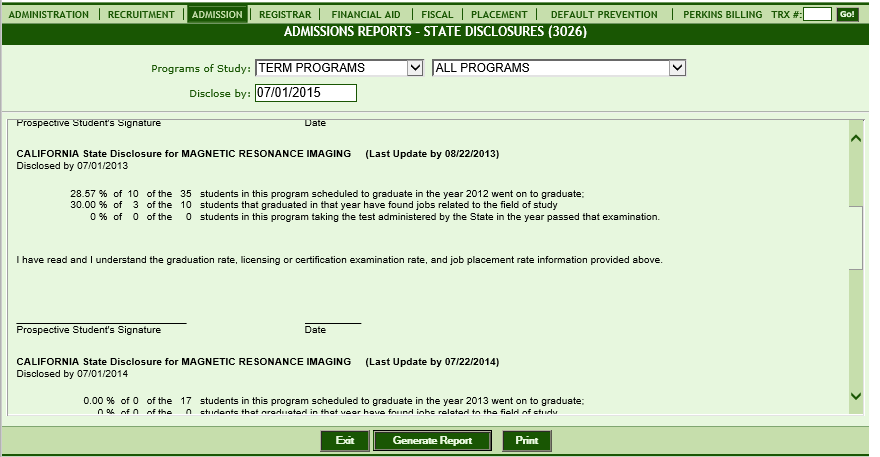Viewport: 880px width, 457px height.
Task: Open the DEFAULT PREVENTION menu
Action: click(x=604, y=15)
